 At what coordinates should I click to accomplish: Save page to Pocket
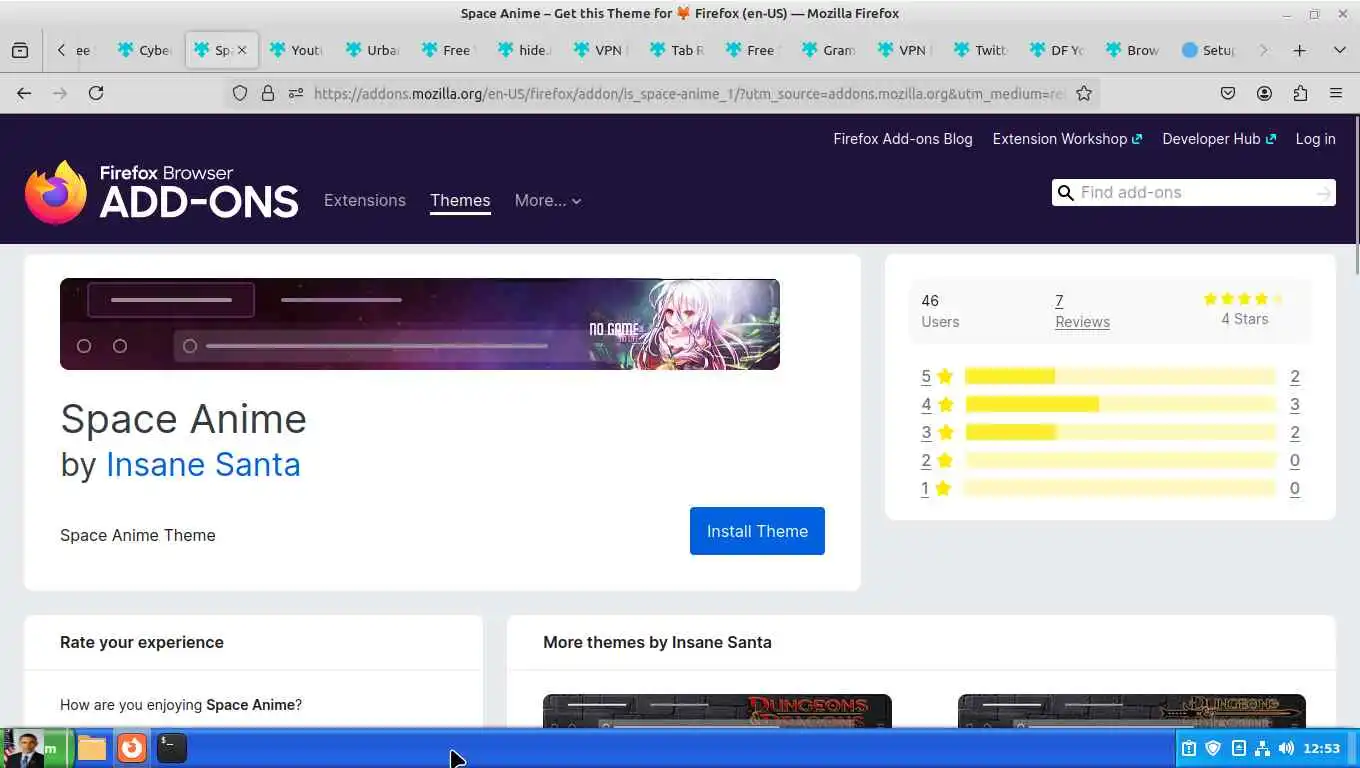coord(1228,93)
